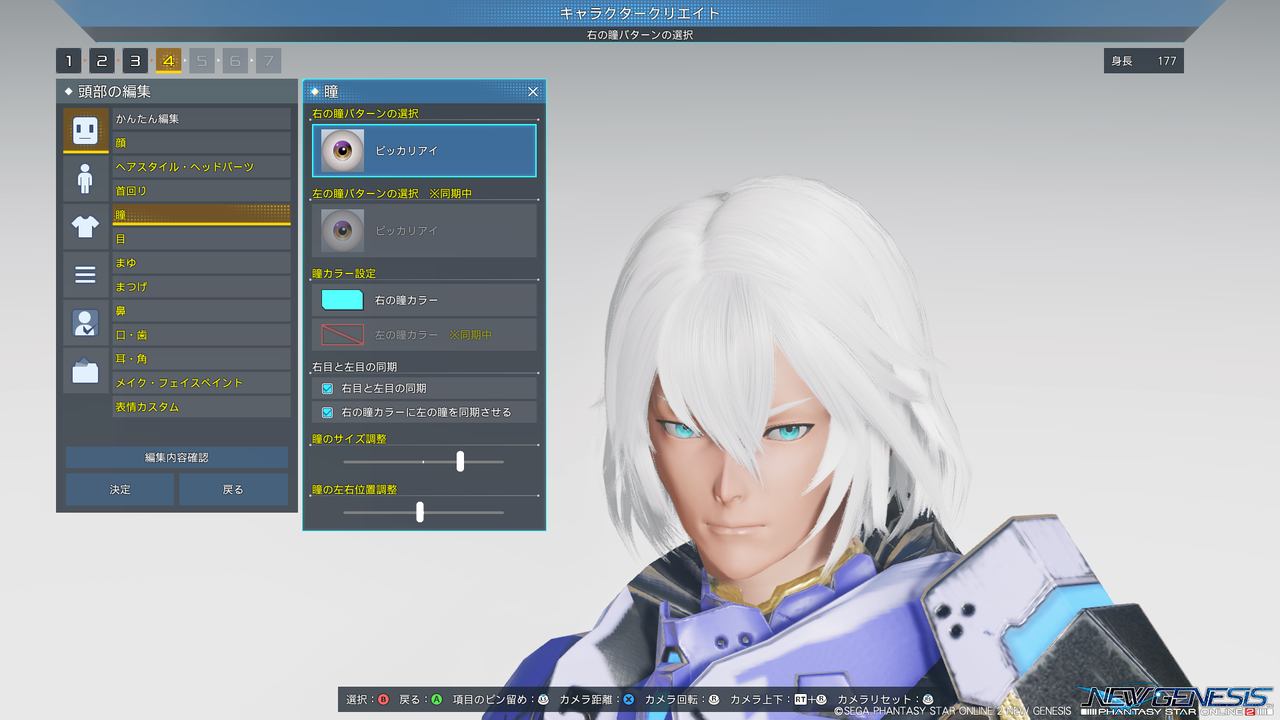The width and height of the screenshot is (1280, 720).
Task: Click the 選択 hint in the bottom bar
Action: point(367,700)
